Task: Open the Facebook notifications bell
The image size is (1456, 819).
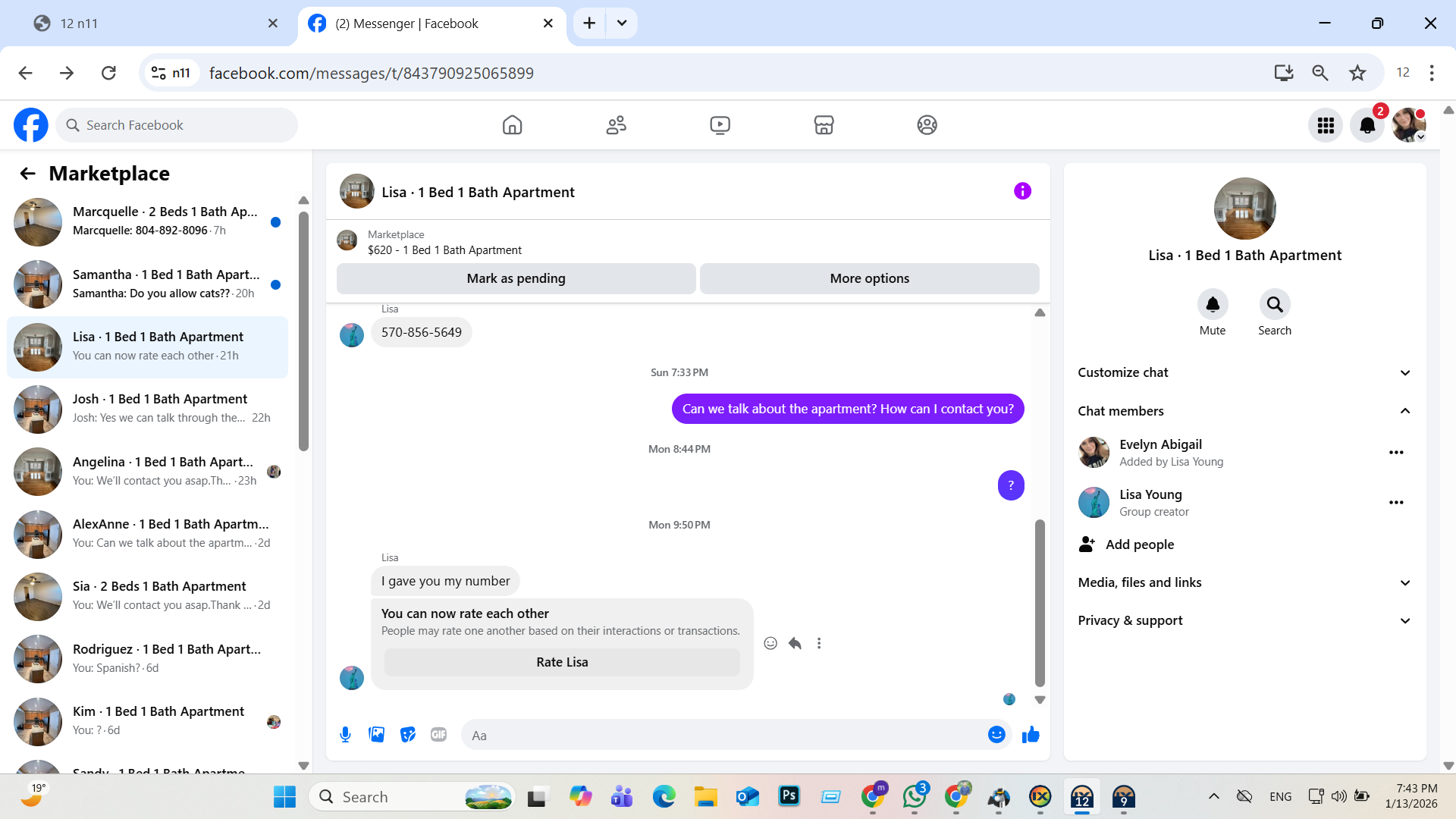Action: click(1367, 125)
